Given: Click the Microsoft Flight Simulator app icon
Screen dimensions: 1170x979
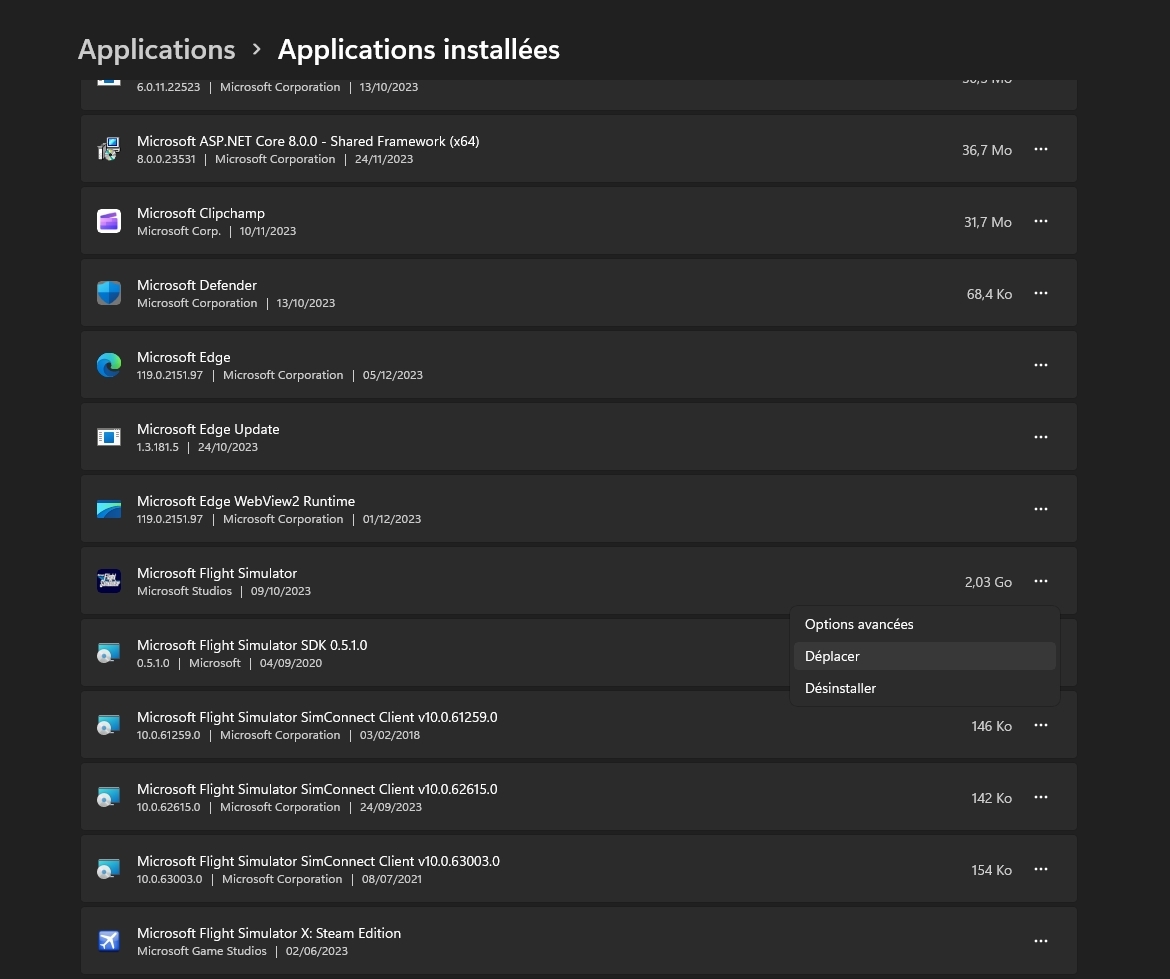Looking at the screenshot, I should tap(109, 581).
